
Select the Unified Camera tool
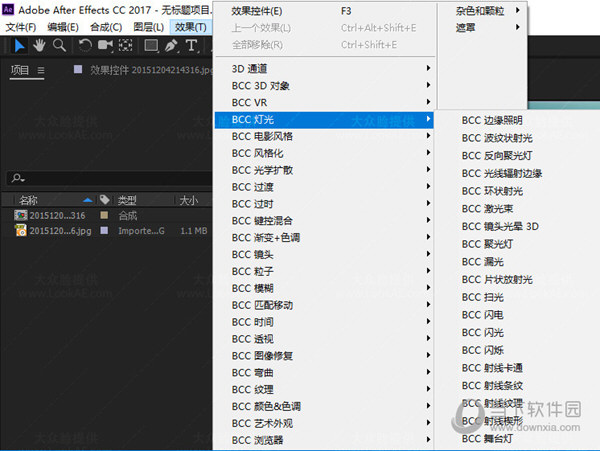tap(105, 46)
